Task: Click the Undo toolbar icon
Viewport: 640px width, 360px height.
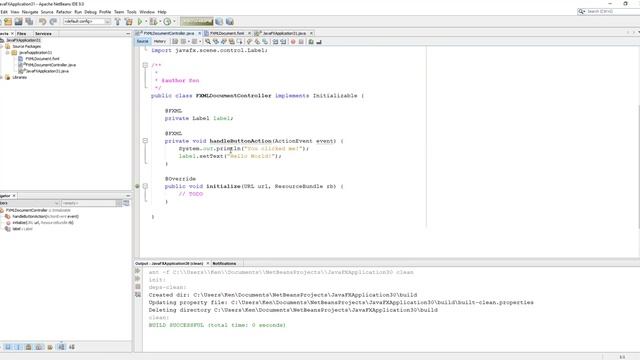Action: click(42, 21)
